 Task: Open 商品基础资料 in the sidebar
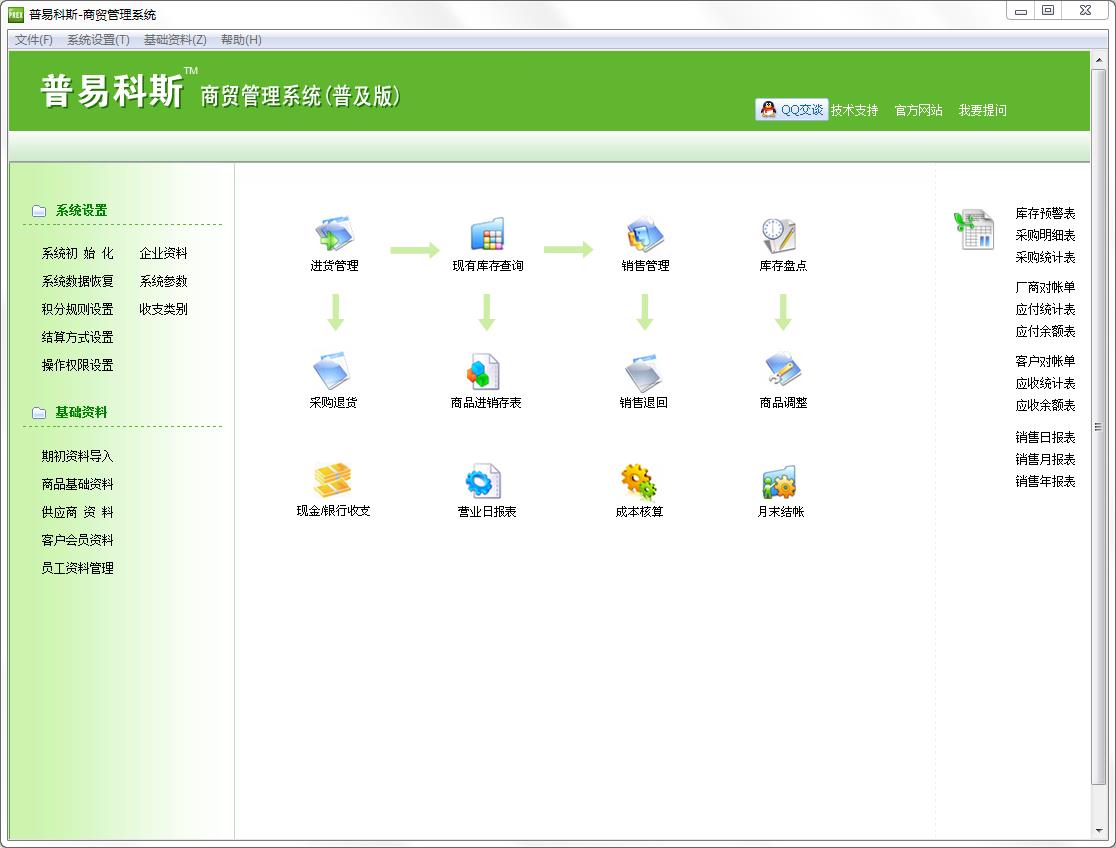coord(78,484)
